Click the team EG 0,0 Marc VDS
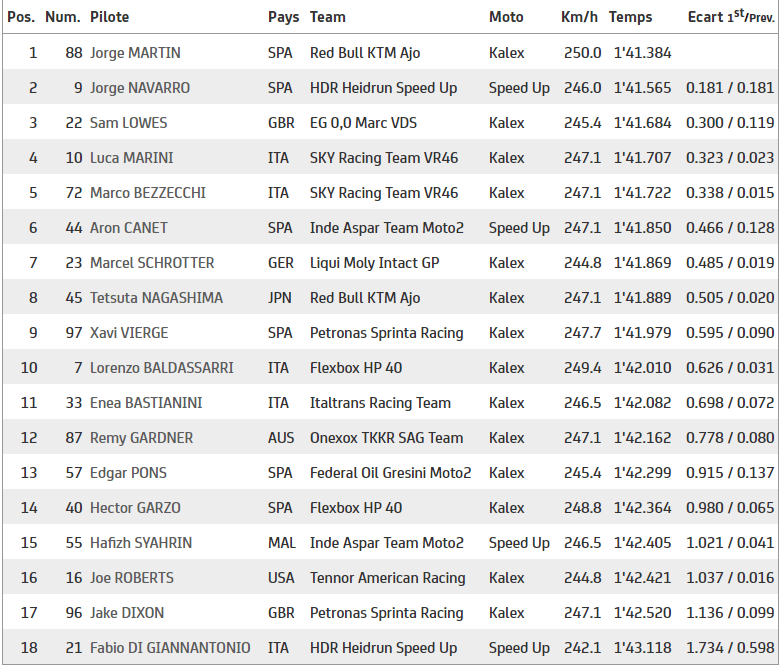 pyautogui.click(x=363, y=123)
